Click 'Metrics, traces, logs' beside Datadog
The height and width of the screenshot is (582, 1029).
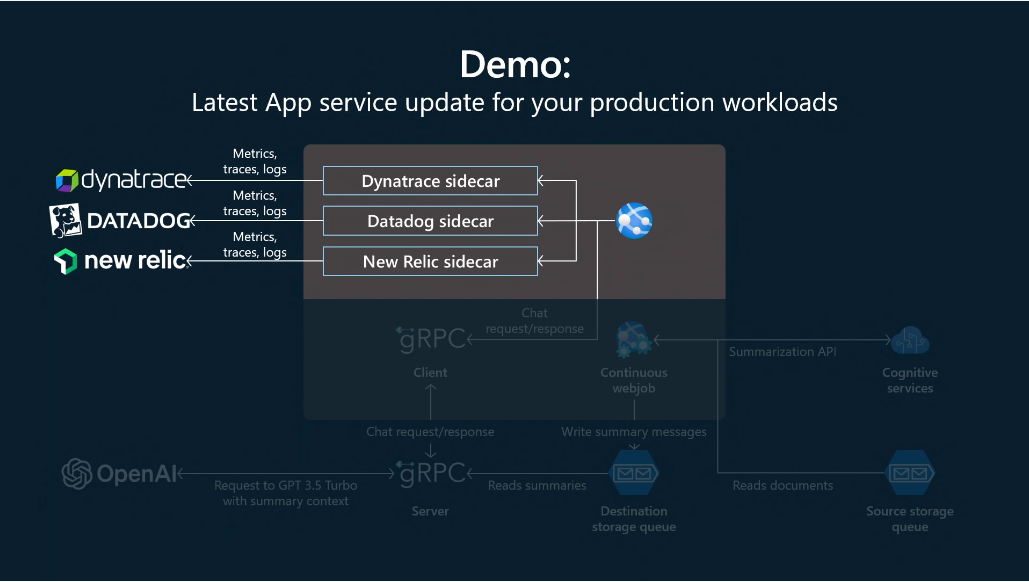(x=255, y=203)
